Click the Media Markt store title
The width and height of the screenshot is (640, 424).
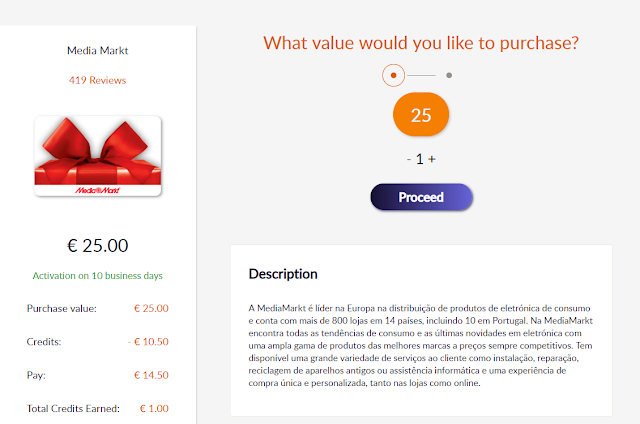(98, 49)
